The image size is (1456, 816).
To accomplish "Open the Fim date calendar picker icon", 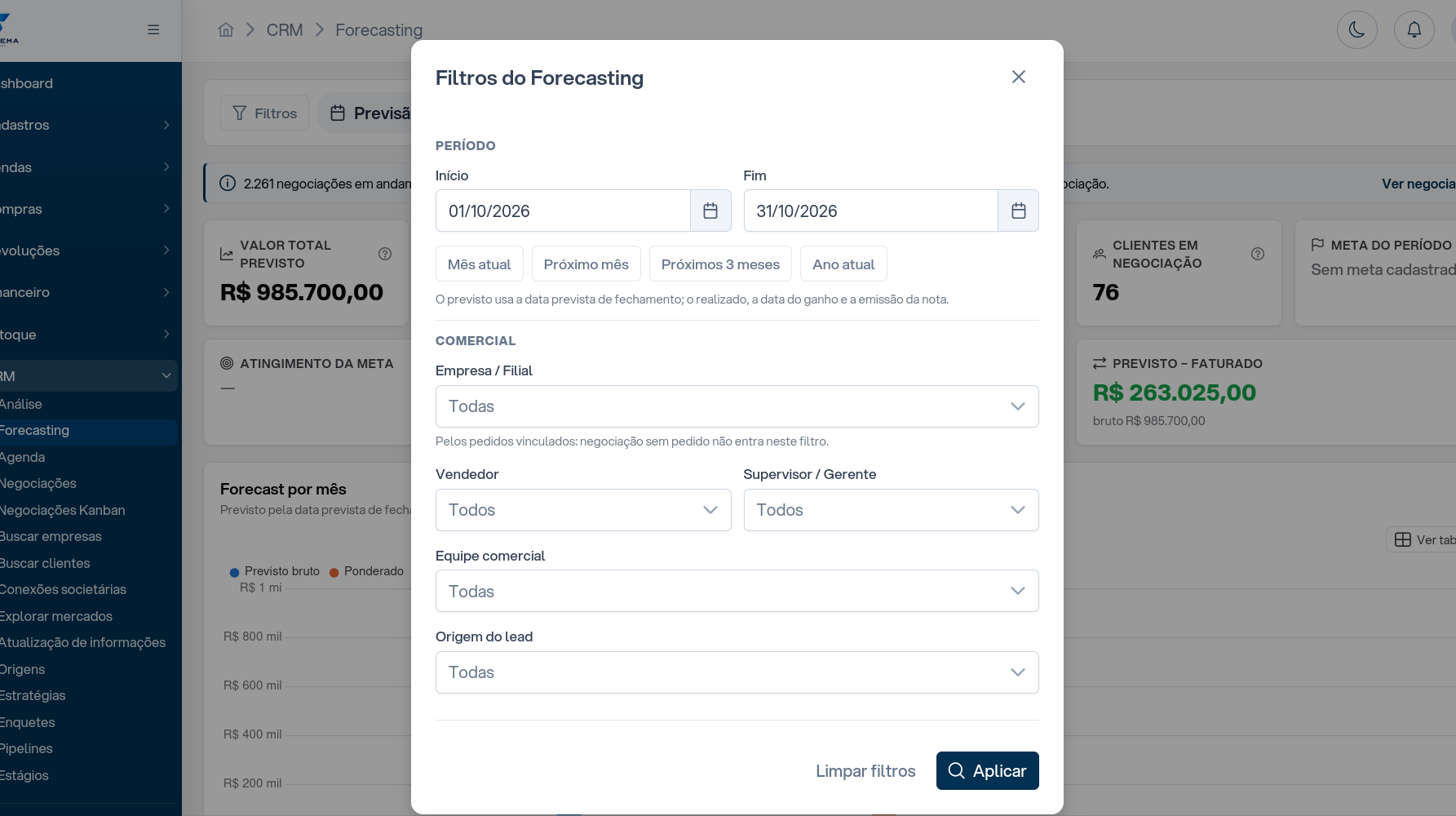I will (x=1018, y=211).
